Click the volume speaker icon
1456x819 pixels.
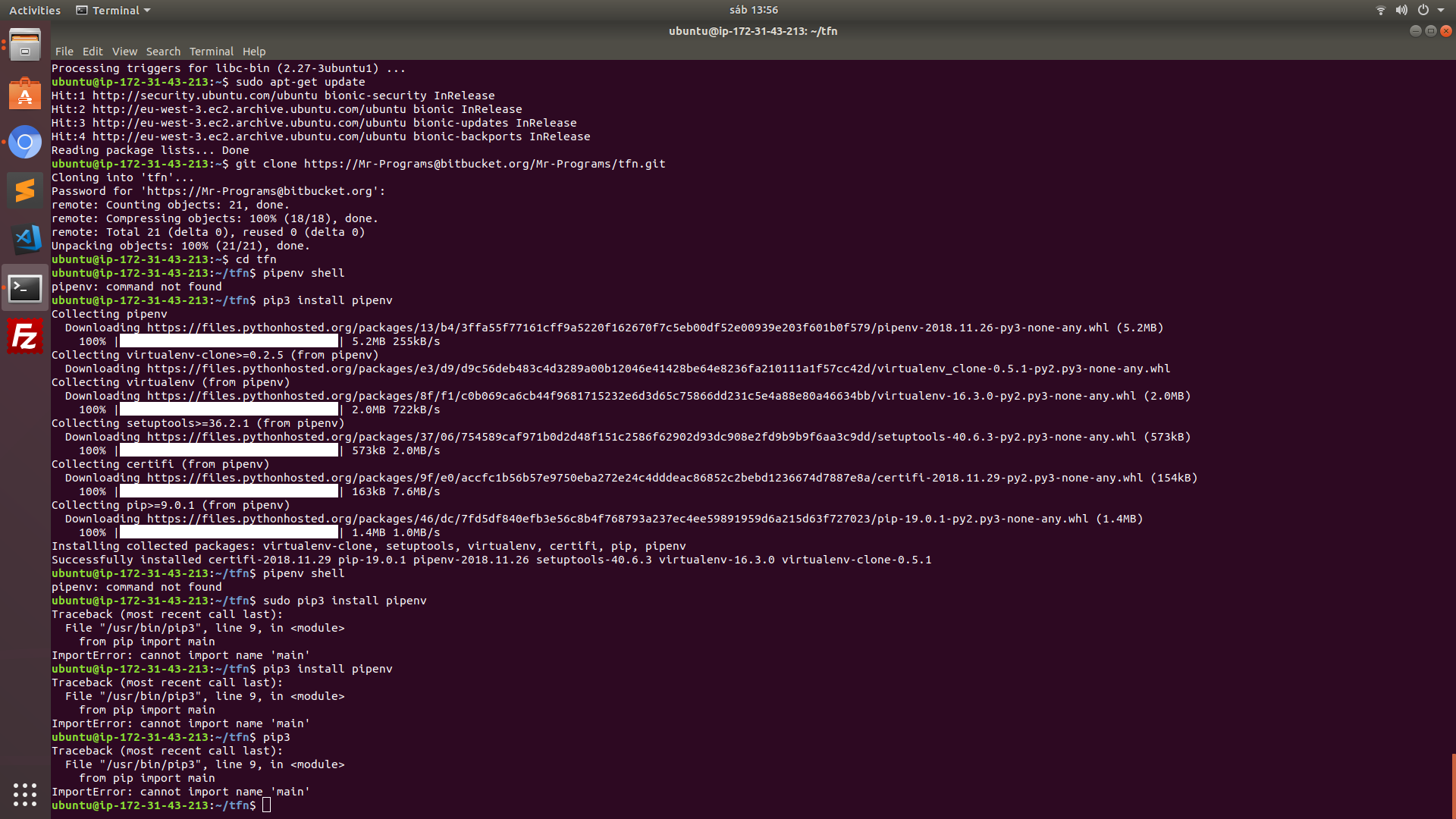(x=1401, y=10)
